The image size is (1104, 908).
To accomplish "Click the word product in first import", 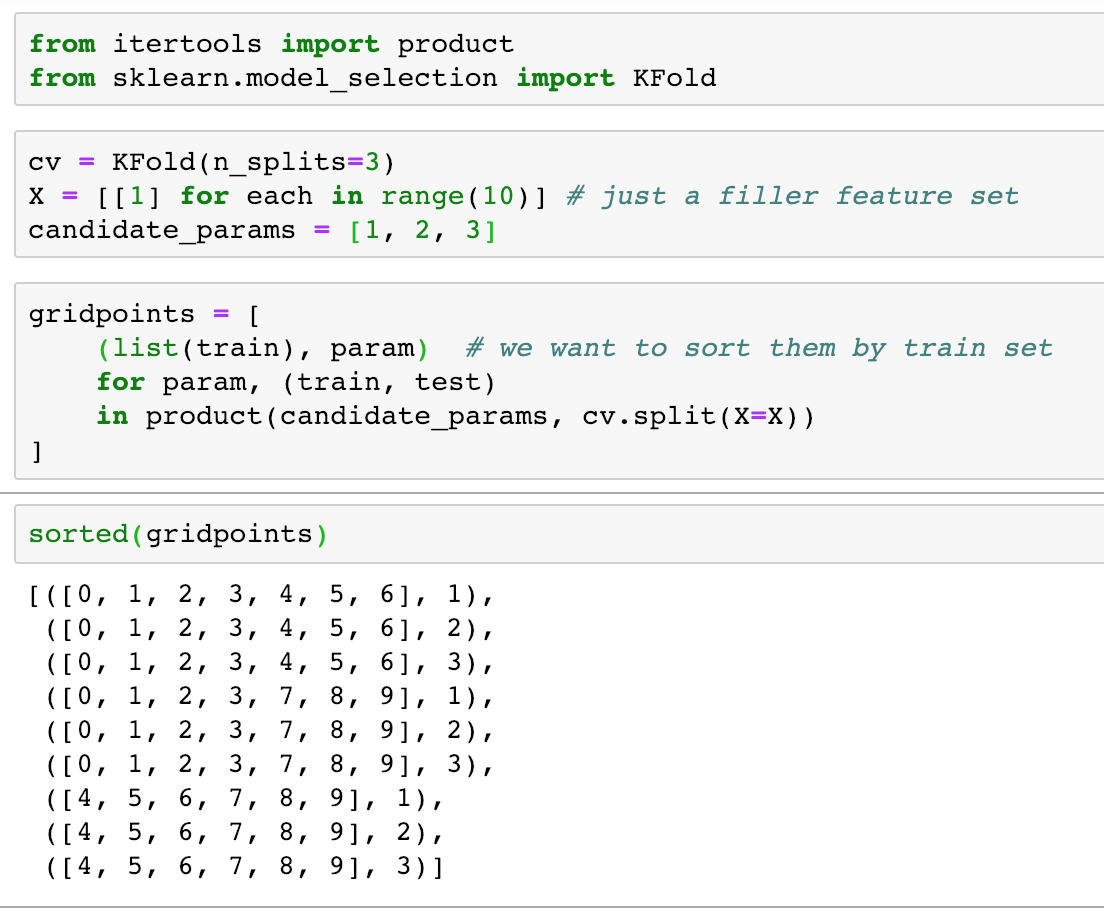I will (455, 44).
